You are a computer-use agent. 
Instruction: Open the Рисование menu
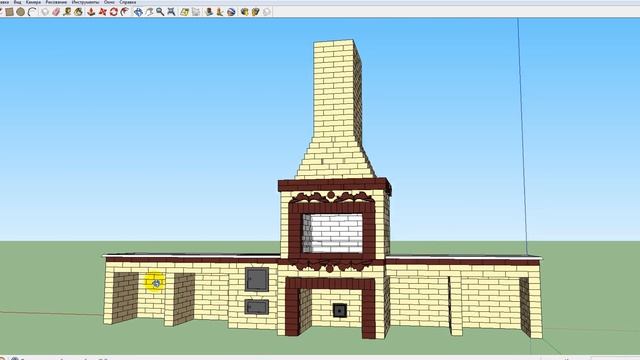pos(56,2)
